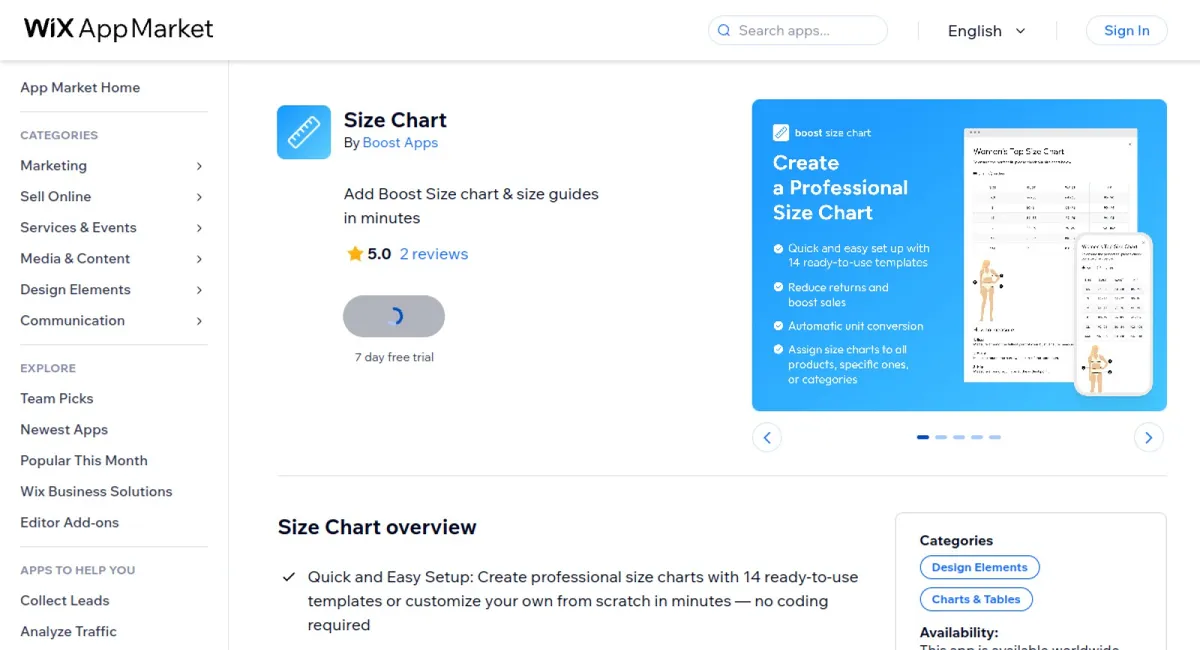
Task: Click the gold star beside the 5.0 rating
Action: (353, 253)
